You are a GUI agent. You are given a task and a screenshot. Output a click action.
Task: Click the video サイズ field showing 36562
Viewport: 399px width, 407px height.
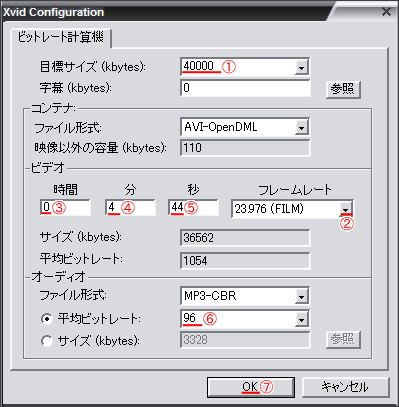pos(245,238)
